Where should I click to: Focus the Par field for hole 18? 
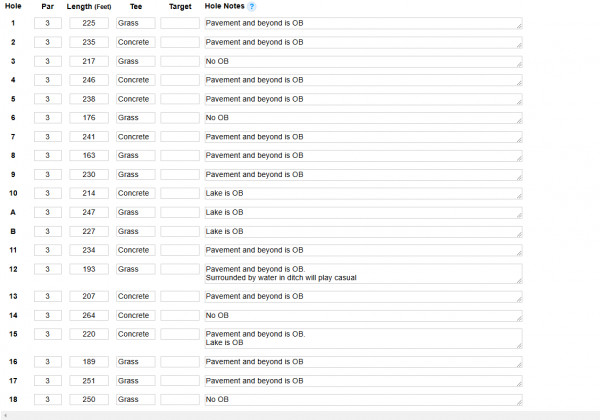pyautogui.click(x=47, y=399)
